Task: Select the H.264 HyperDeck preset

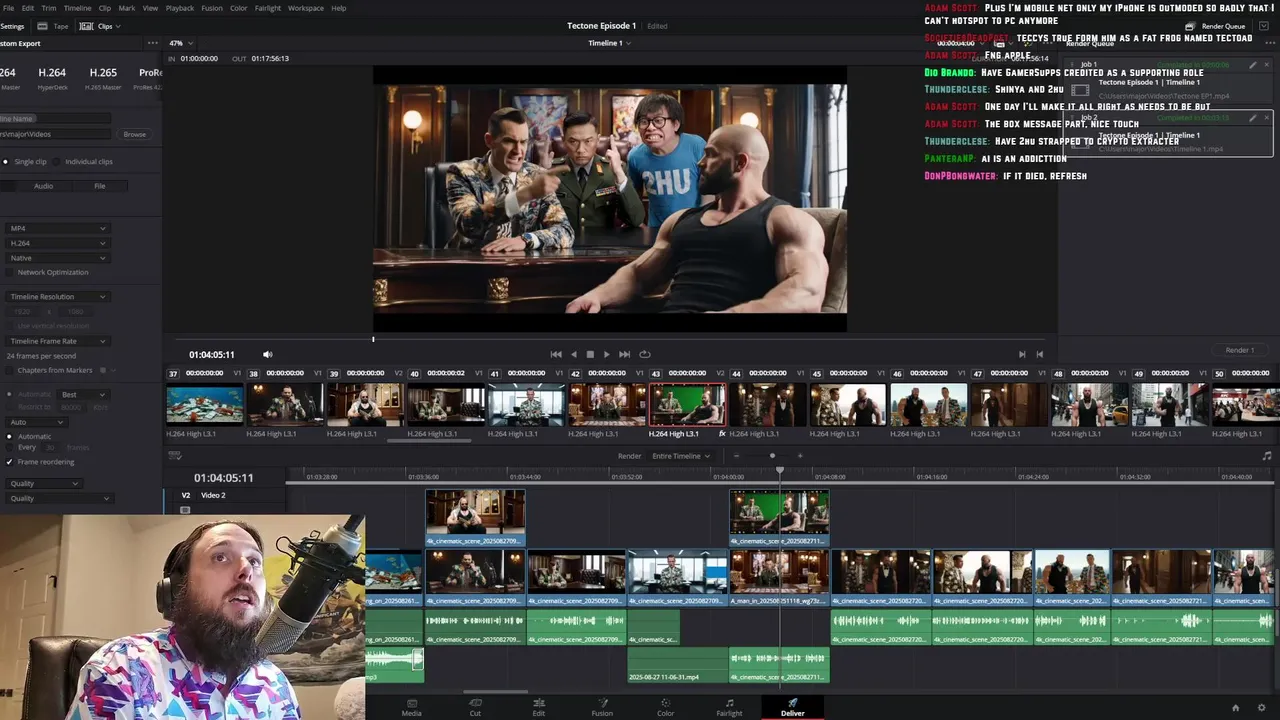Action: click(52, 78)
